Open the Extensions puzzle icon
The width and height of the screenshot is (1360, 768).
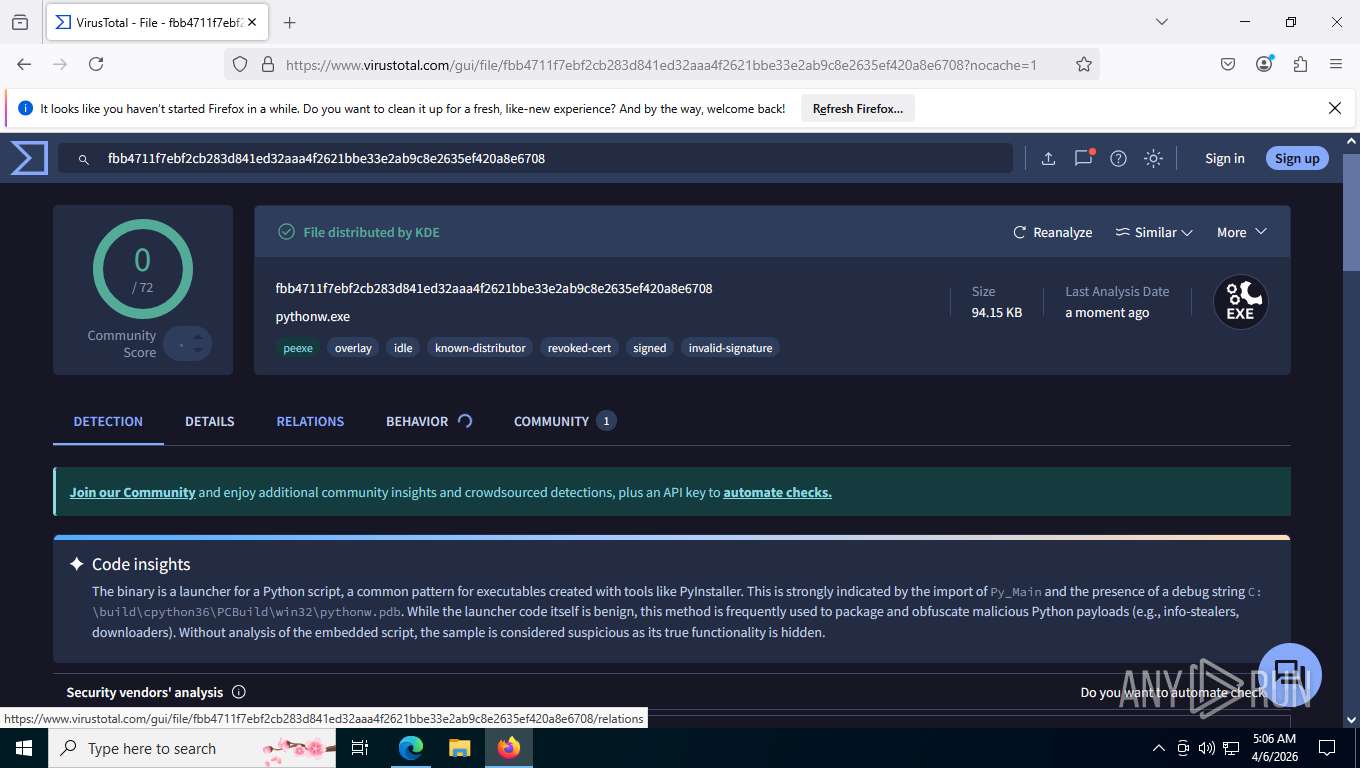(1300, 64)
